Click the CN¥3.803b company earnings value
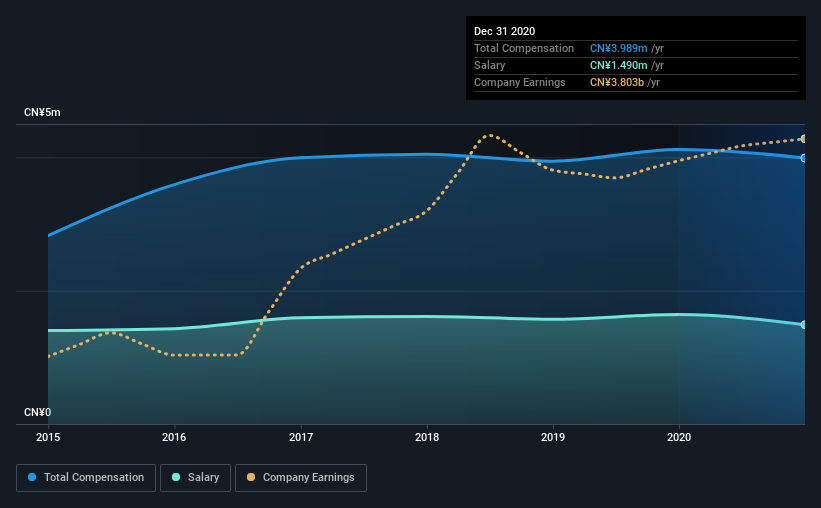Image resolution: width=821 pixels, height=508 pixels. pyautogui.click(x=617, y=82)
